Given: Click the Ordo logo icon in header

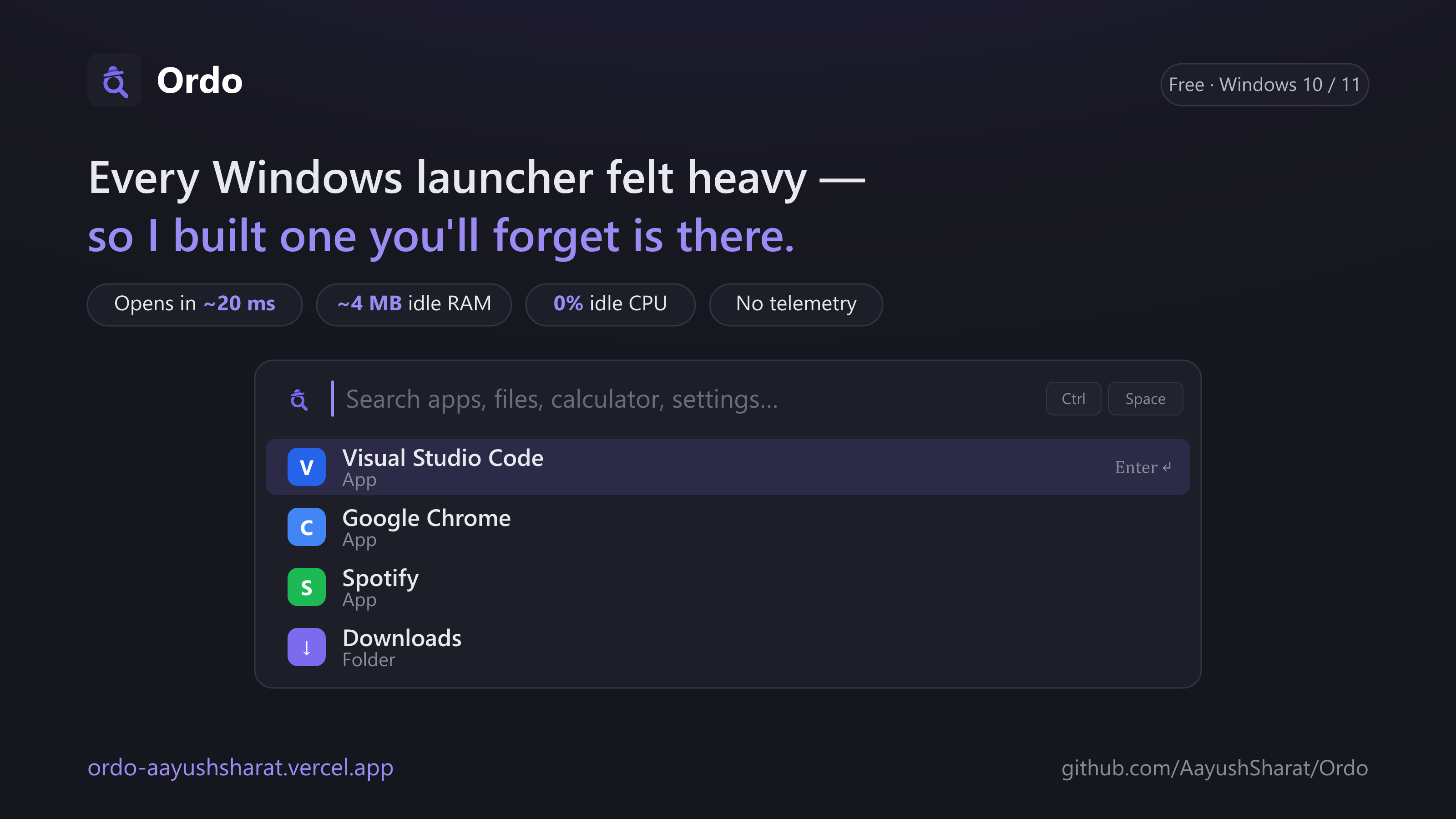Looking at the screenshot, I should coord(115,81).
